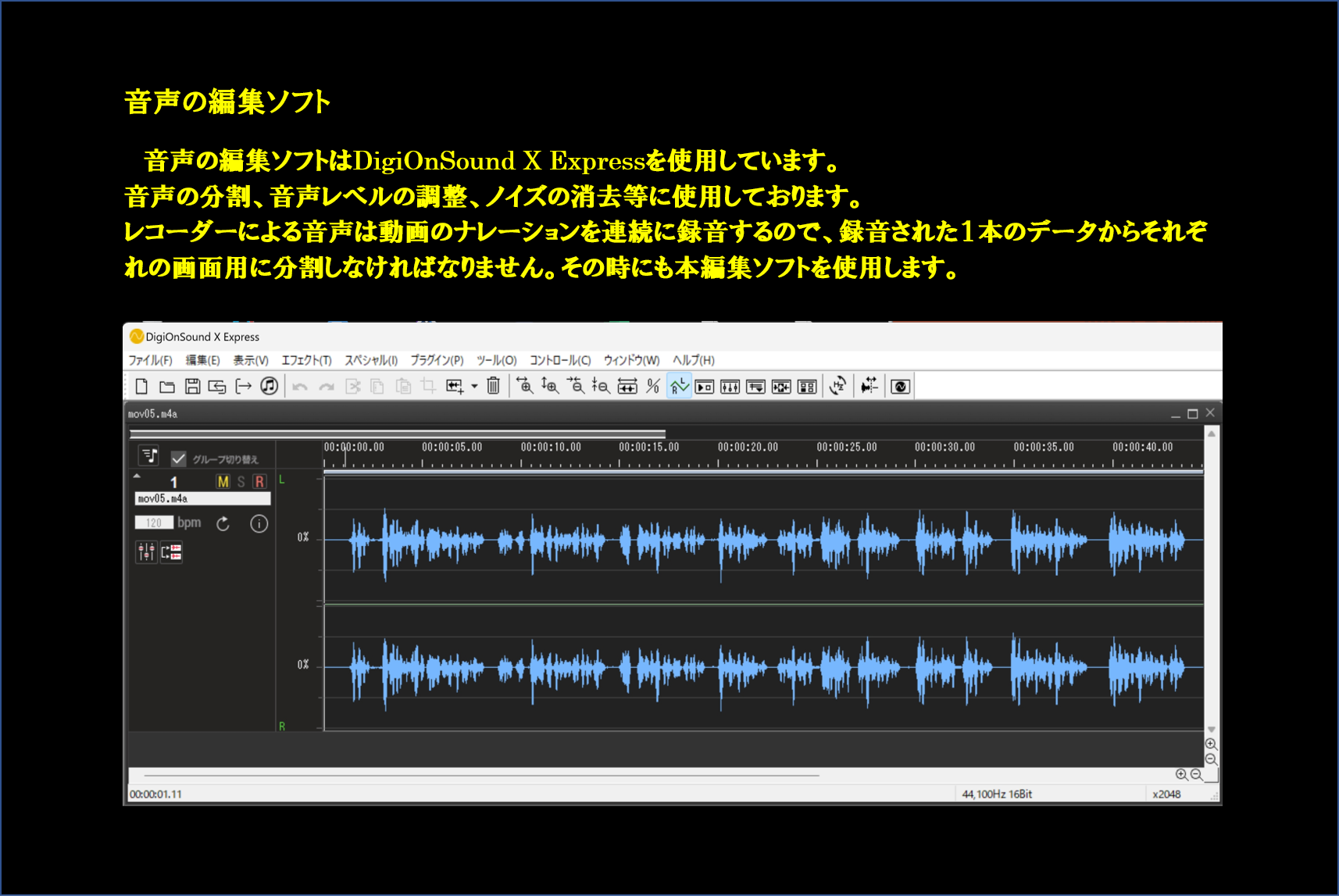The image size is (1339, 896).
Task: Click the horizontal zoom out magnifier at bottom
Action: (x=1197, y=774)
